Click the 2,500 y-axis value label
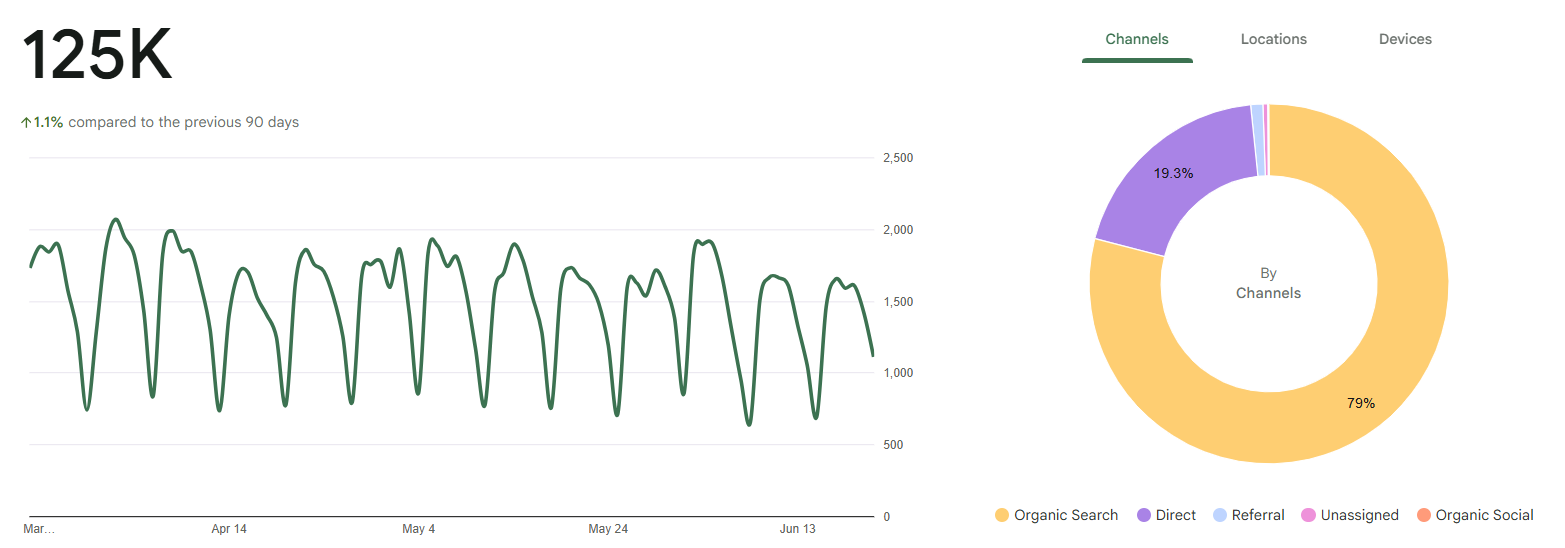 point(897,158)
